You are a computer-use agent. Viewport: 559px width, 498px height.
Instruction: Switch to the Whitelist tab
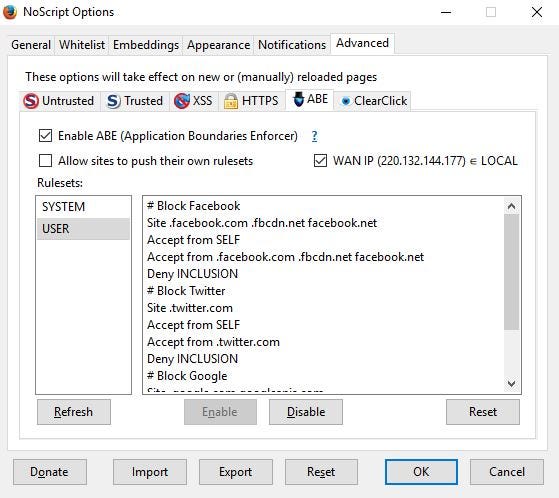pos(82,45)
